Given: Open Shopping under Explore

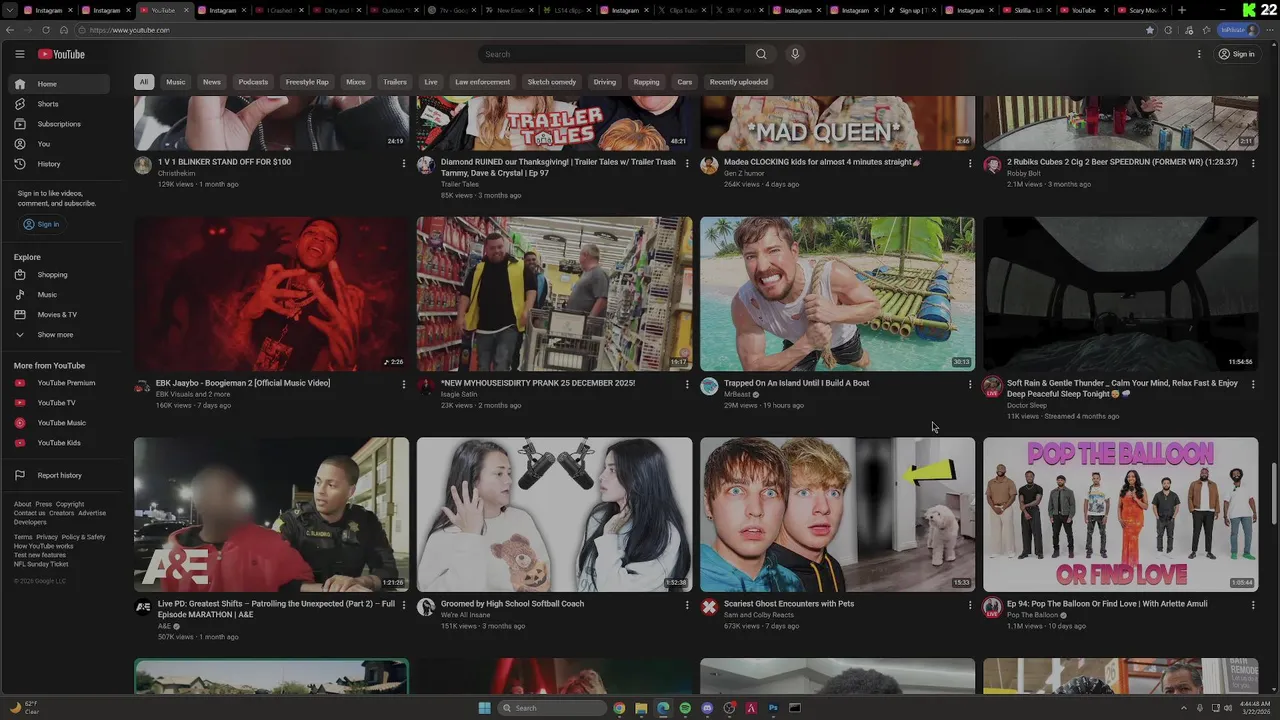Looking at the screenshot, I should 59,275.
